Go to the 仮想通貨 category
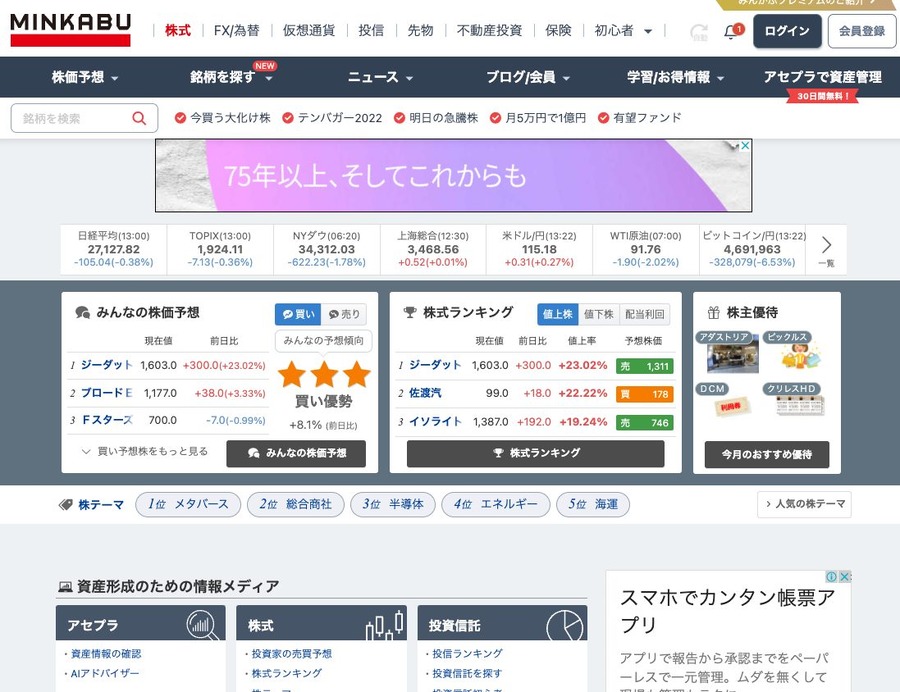Image resolution: width=900 pixels, height=692 pixels. (x=309, y=30)
